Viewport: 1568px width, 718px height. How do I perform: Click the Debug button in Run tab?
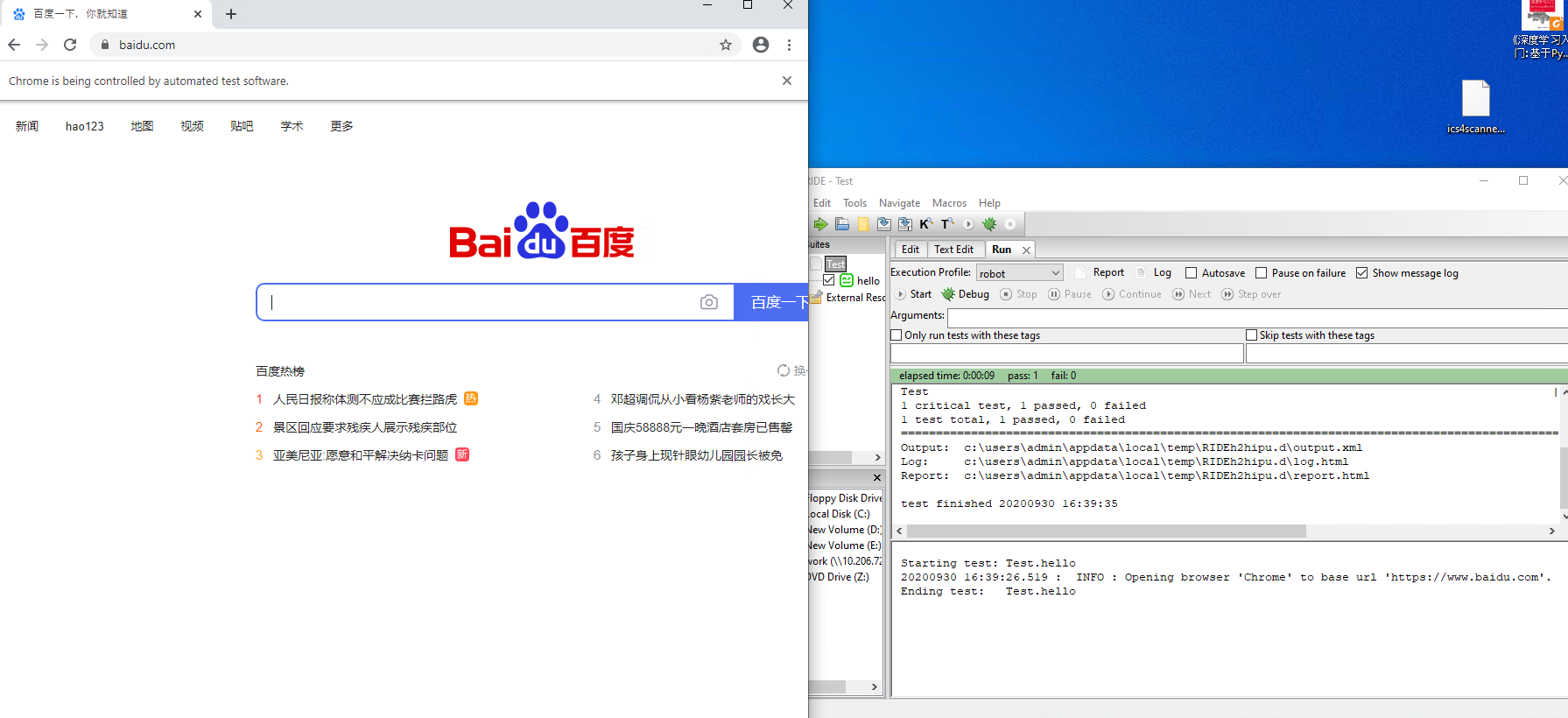pos(965,294)
